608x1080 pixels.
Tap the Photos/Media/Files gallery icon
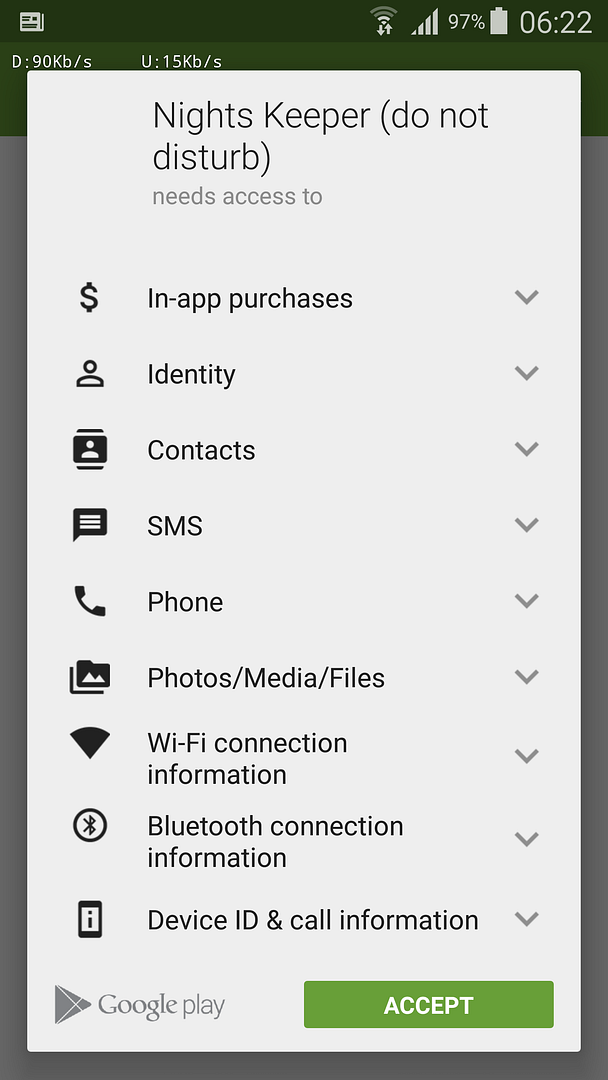[89, 678]
